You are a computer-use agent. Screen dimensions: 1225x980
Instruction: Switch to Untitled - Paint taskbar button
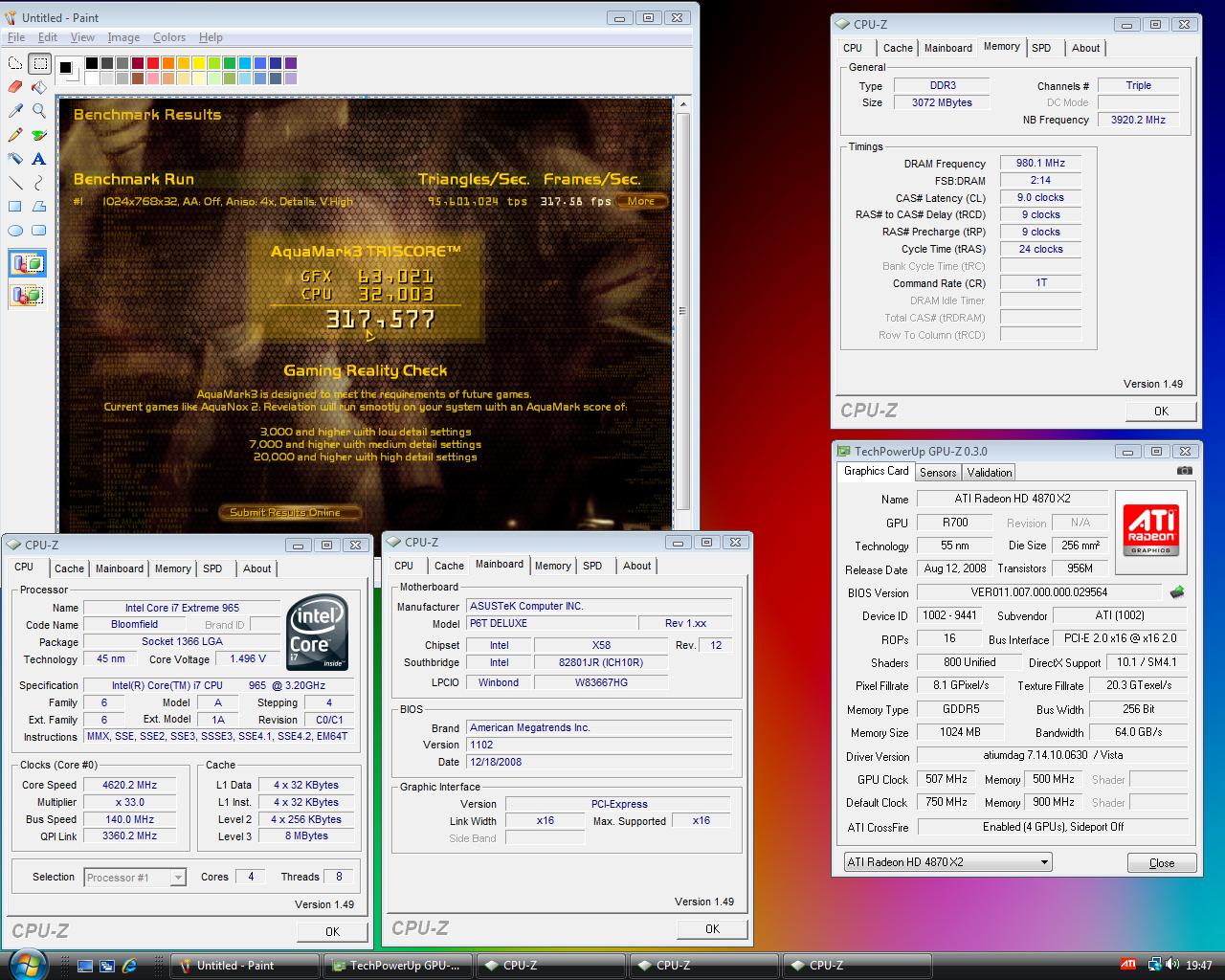pyautogui.click(x=245, y=966)
